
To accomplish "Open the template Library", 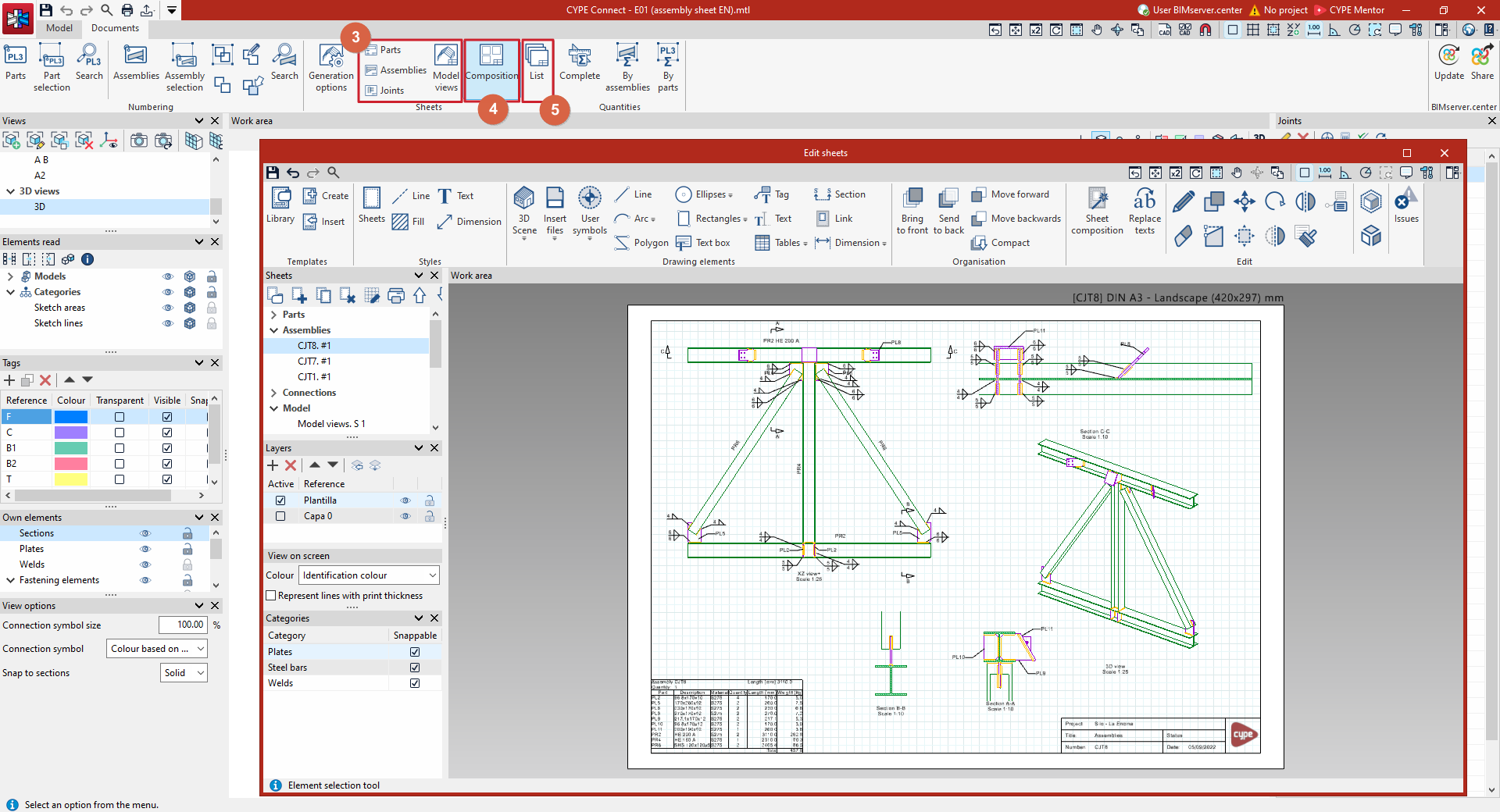I will [x=280, y=205].
